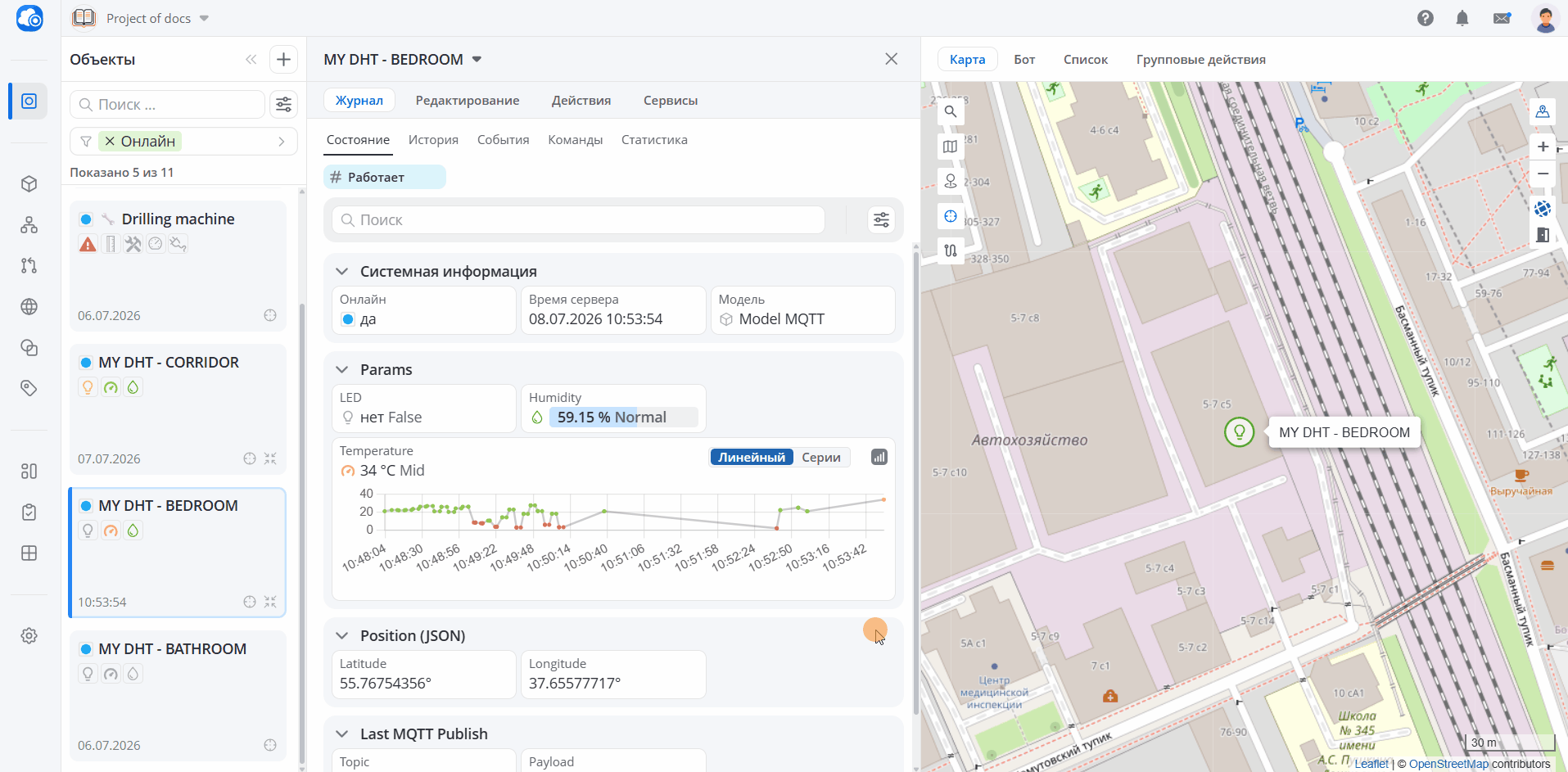Click the Leaflet attribution link

(1371, 764)
